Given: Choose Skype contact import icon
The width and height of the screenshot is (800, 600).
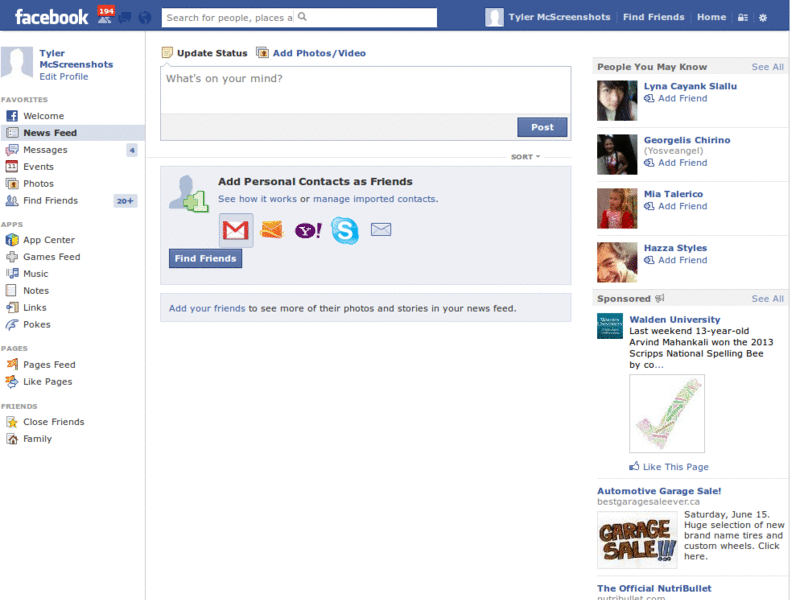Looking at the screenshot, I should pos(345,230).
